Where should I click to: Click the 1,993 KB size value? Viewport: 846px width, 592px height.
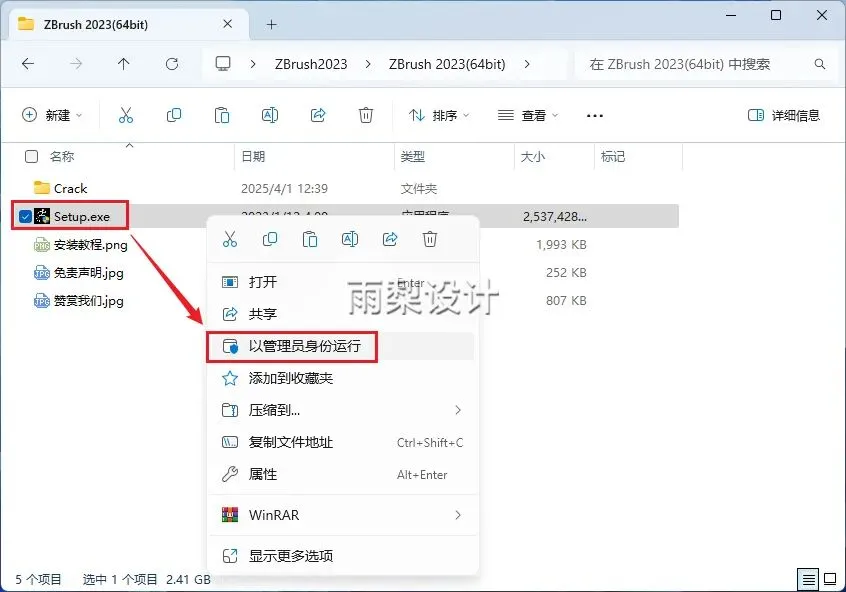pyautogui.click(x=561, y=244)
